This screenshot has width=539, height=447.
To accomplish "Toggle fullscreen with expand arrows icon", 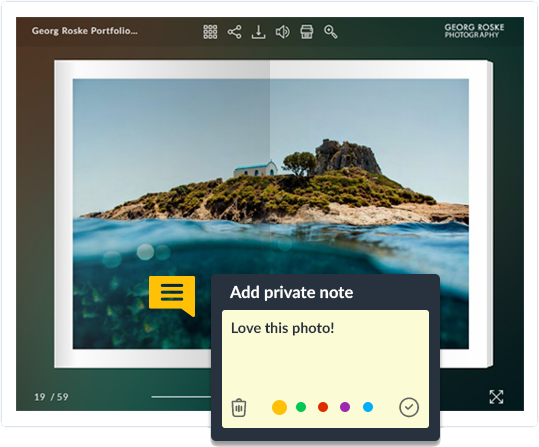I will [x=496, y=397].
